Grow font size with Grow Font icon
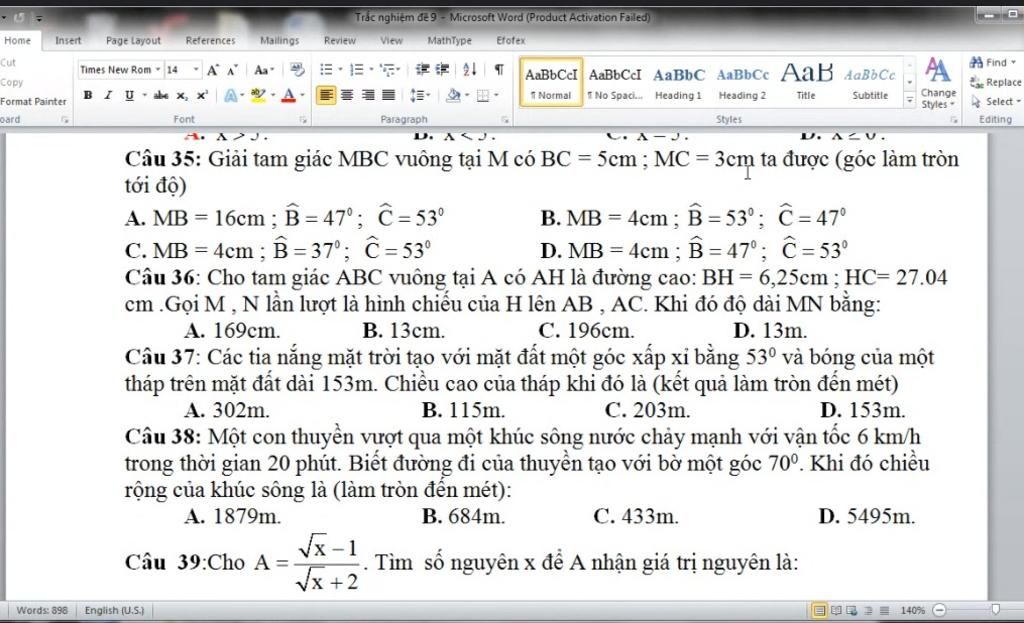This screenshot has height=623, width=1024. [213, 70]
